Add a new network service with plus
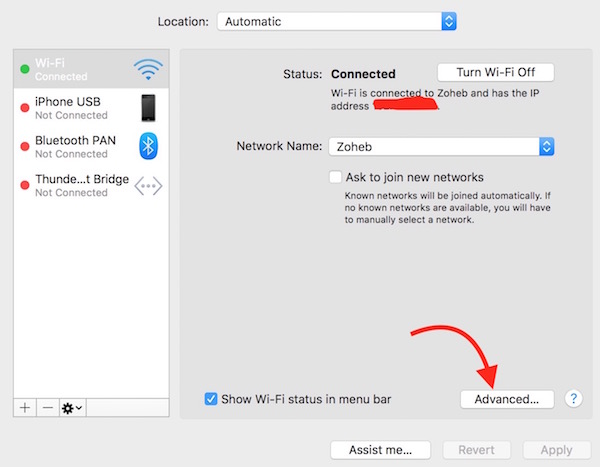This screenshot has width=600, height=467. coord(25,408)
